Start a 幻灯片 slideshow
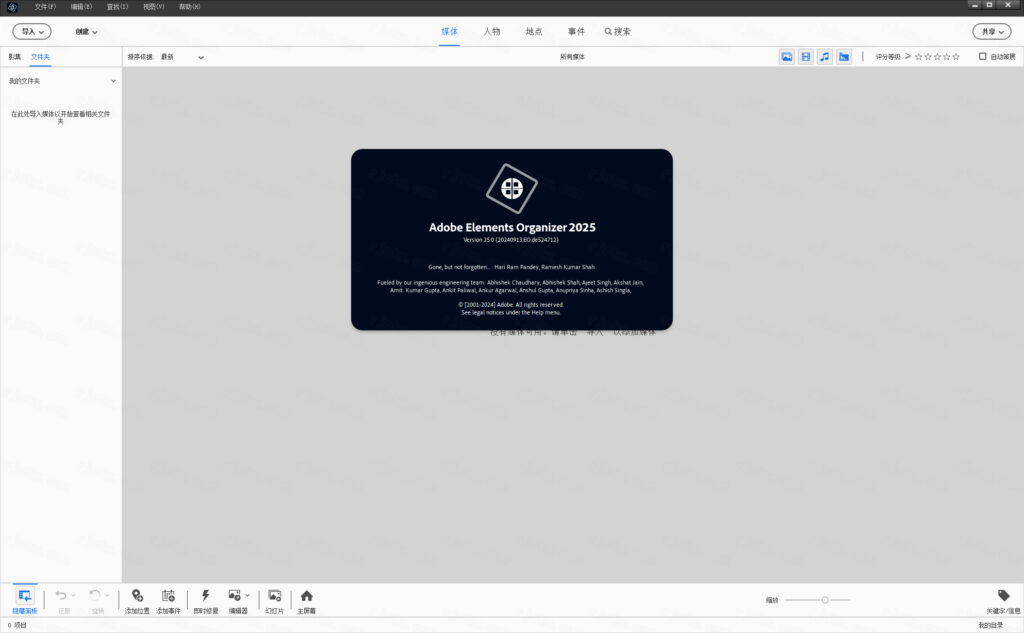This screenshot has height=633, width=1024. pyautogui.click(x=275, y=595)
